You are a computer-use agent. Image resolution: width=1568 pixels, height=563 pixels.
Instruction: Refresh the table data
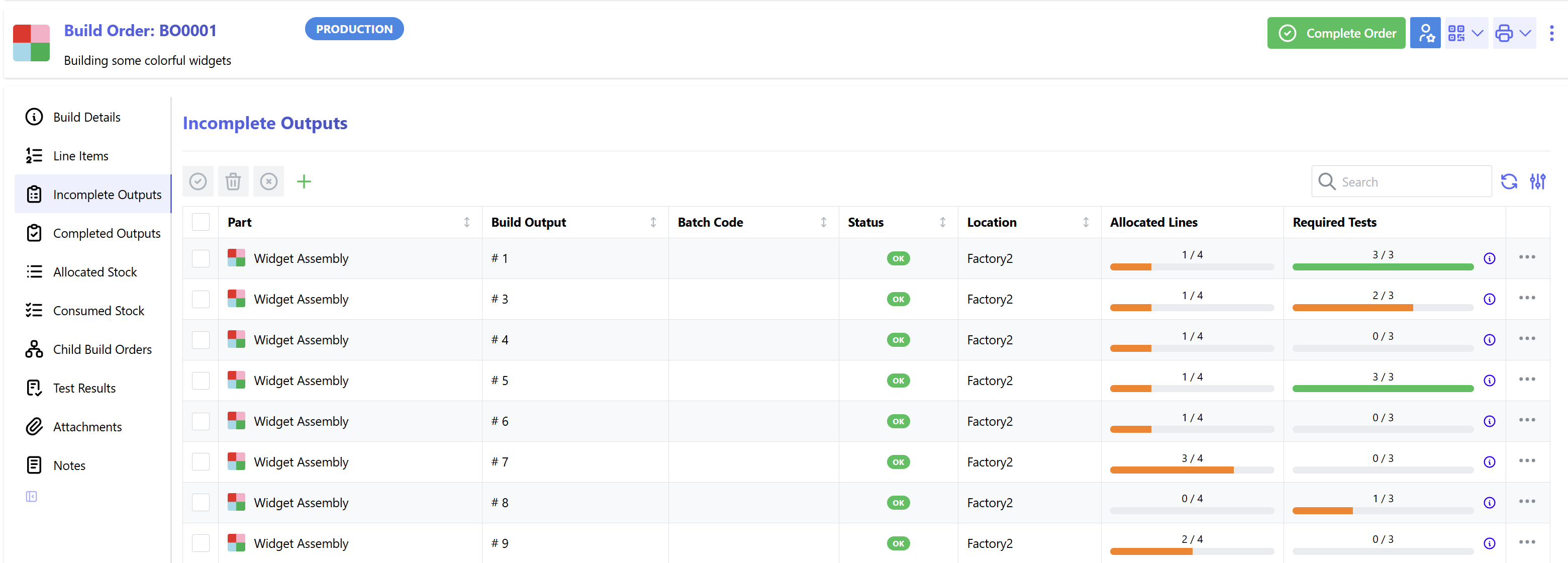point(1508,181)
